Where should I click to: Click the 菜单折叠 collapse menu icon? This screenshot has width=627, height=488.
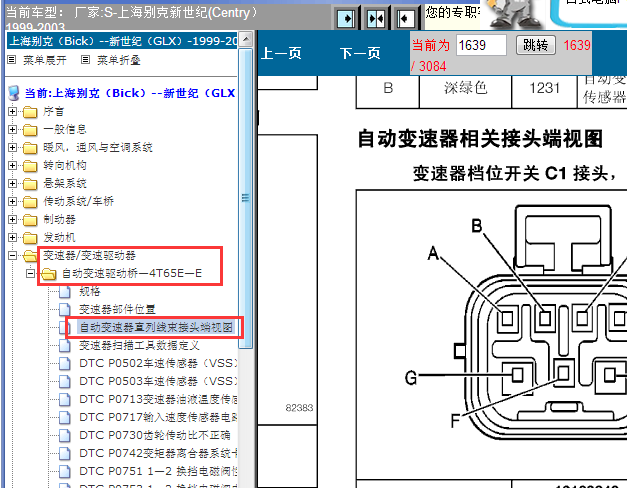86,60
